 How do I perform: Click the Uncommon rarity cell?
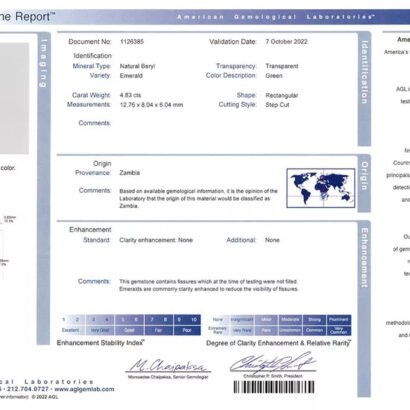coord(290,330)
